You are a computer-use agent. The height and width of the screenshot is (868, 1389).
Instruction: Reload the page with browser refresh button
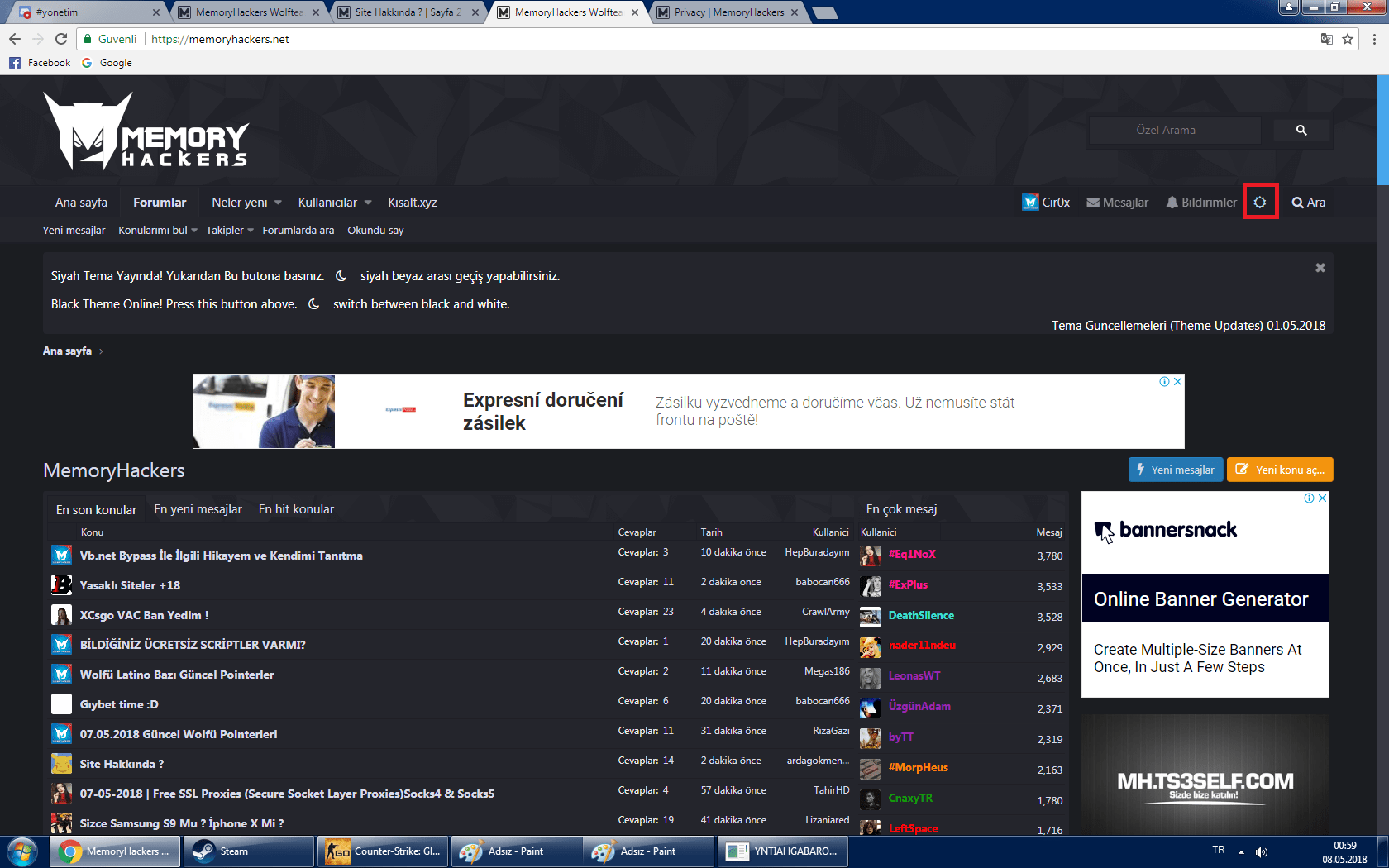(x=61, y=39)
